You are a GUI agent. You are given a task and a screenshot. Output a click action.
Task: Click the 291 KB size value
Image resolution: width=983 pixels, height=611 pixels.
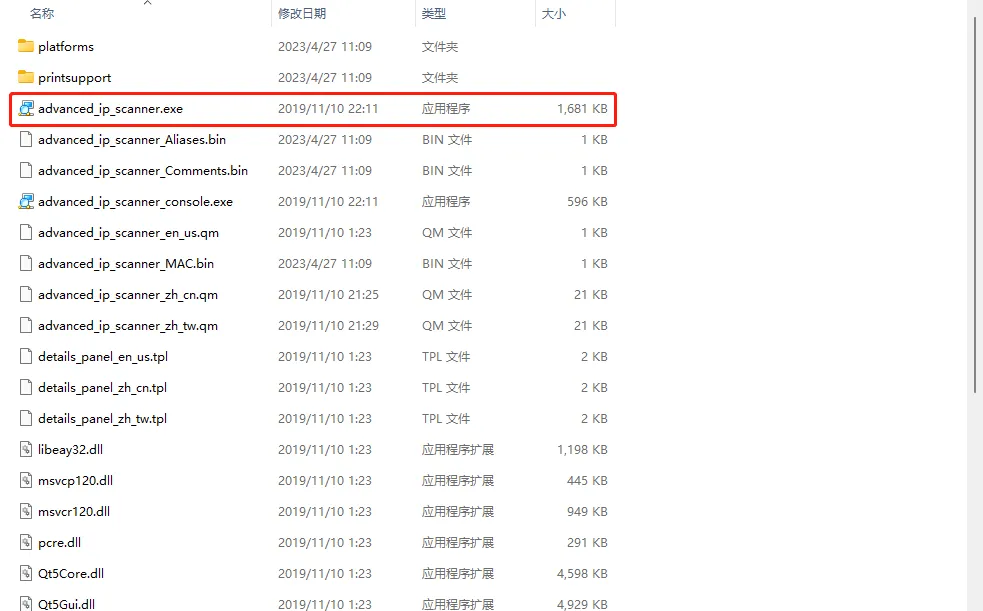point(587,543)
